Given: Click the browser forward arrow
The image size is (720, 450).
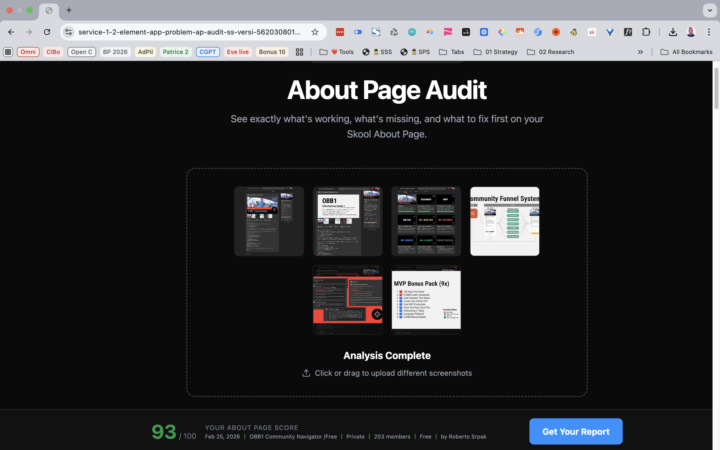Looking at the screenshot, I should tap(29, 32).
